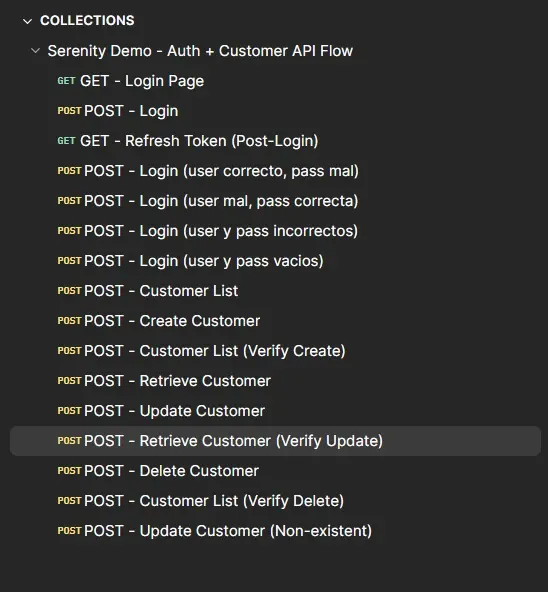Select the Serenity Demo - Auth + Customer API Flow collection

pyautogui.click(x=200, y=51)
